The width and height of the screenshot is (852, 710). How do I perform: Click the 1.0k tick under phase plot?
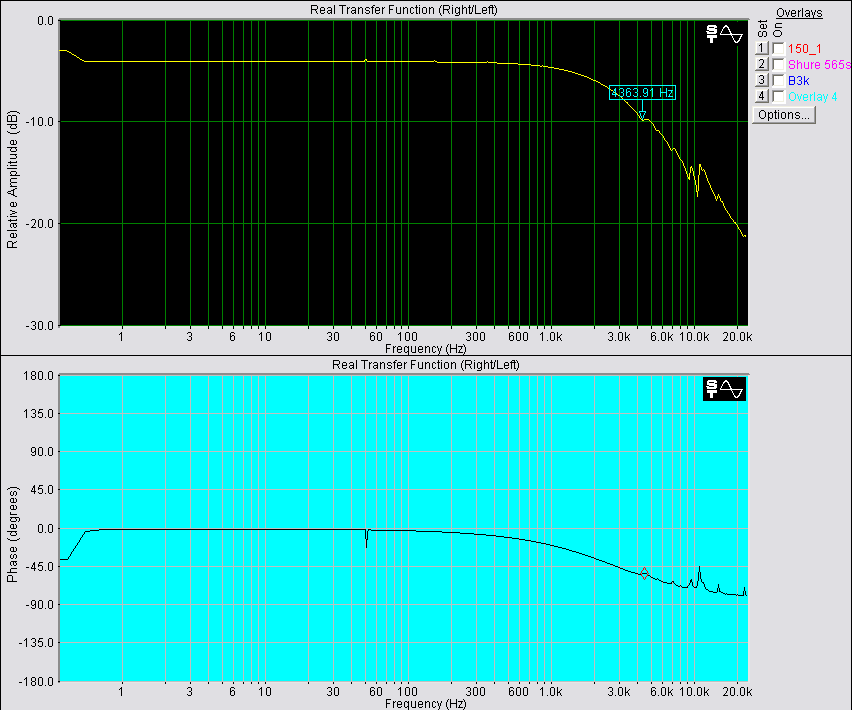(550, 692)
